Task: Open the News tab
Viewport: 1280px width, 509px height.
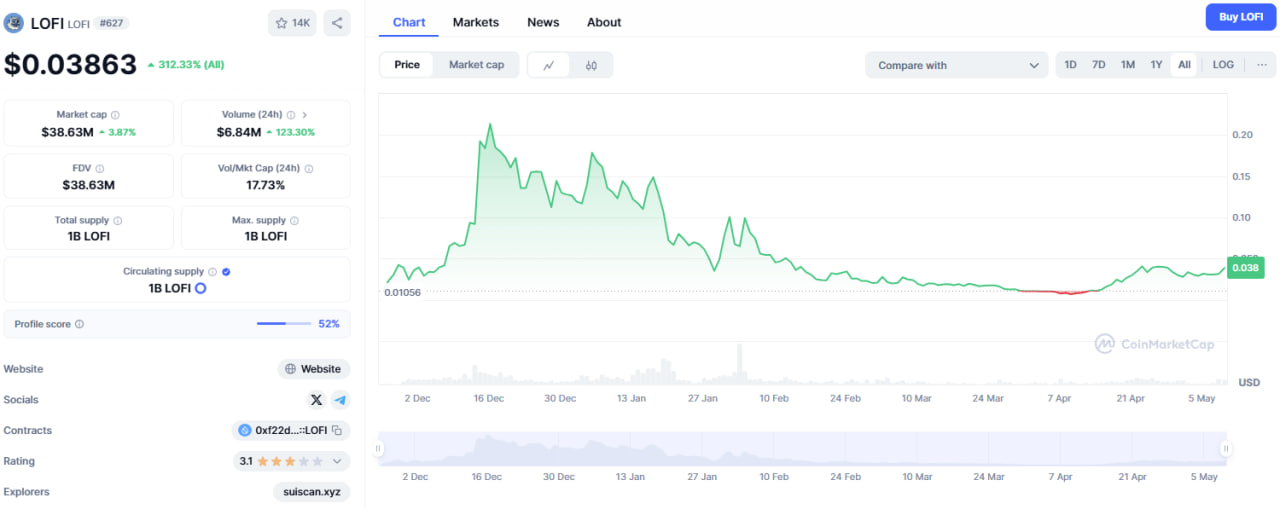Action: pos(543,22)
